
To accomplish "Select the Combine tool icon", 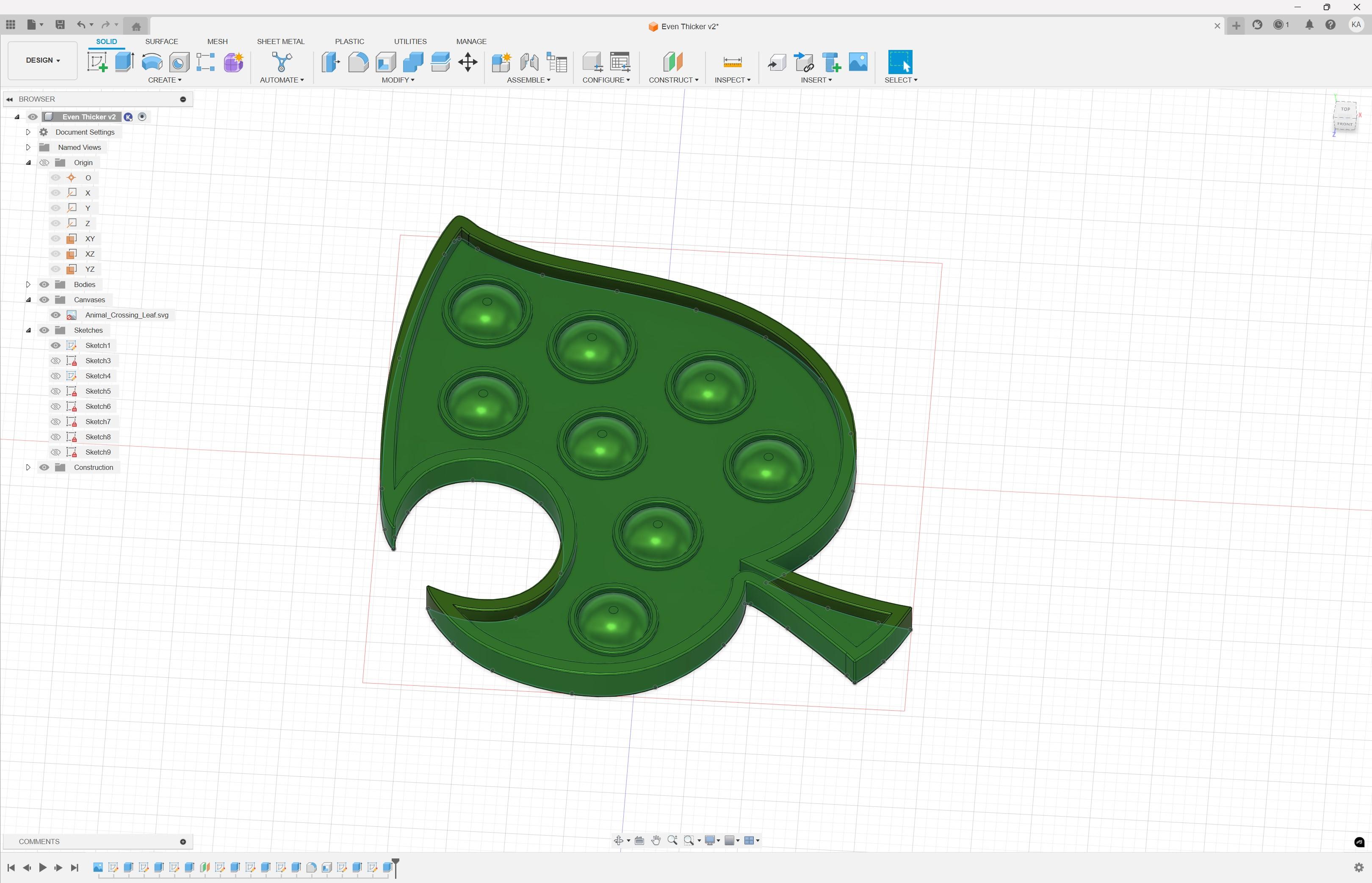I will [x=413, y=62].
